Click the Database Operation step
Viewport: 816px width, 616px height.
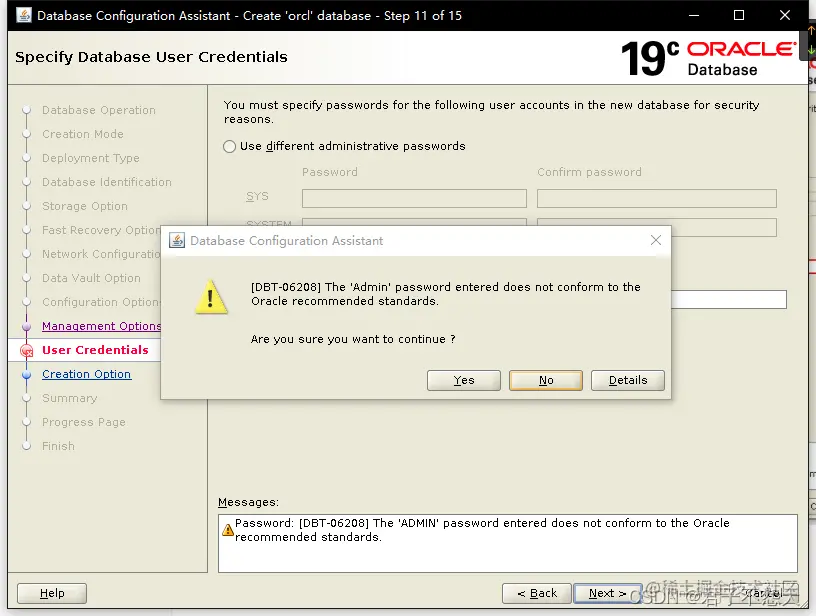[99, 110]
